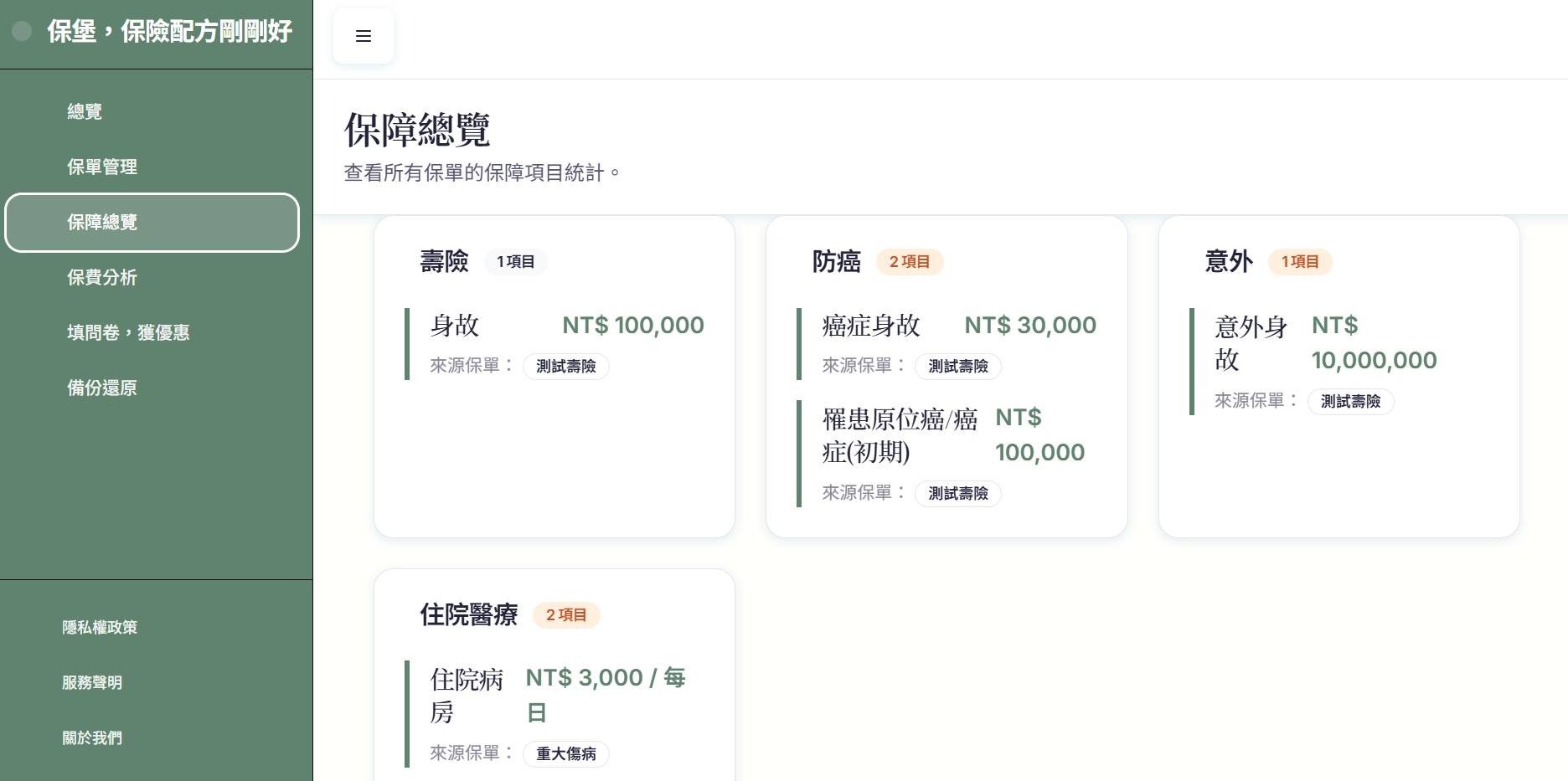The width and height of the screenshot is (1568, 781).
Task: Visit the 隱私權政策 link
Action: coord(100,627)
